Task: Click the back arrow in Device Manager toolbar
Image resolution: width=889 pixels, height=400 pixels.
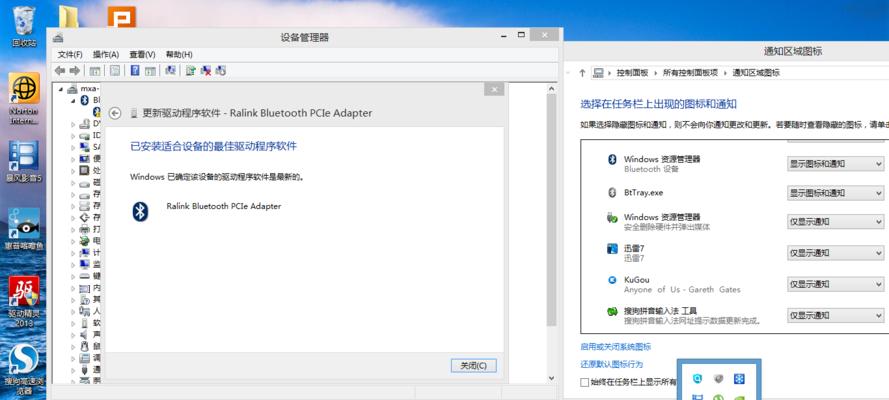Action: (x=60, y=70)
